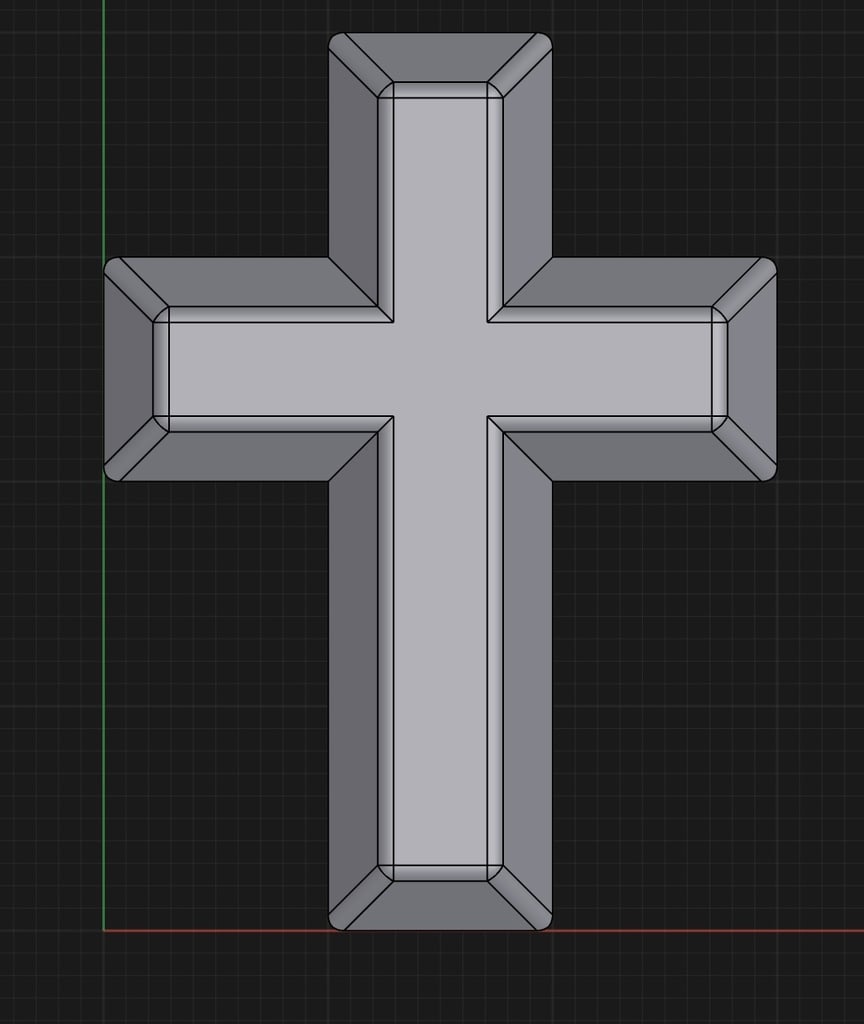The width and height of the screenshot is (864, 1024).
Task: Select the top sloped chamfer face of the cross
Action: point(441,57)
